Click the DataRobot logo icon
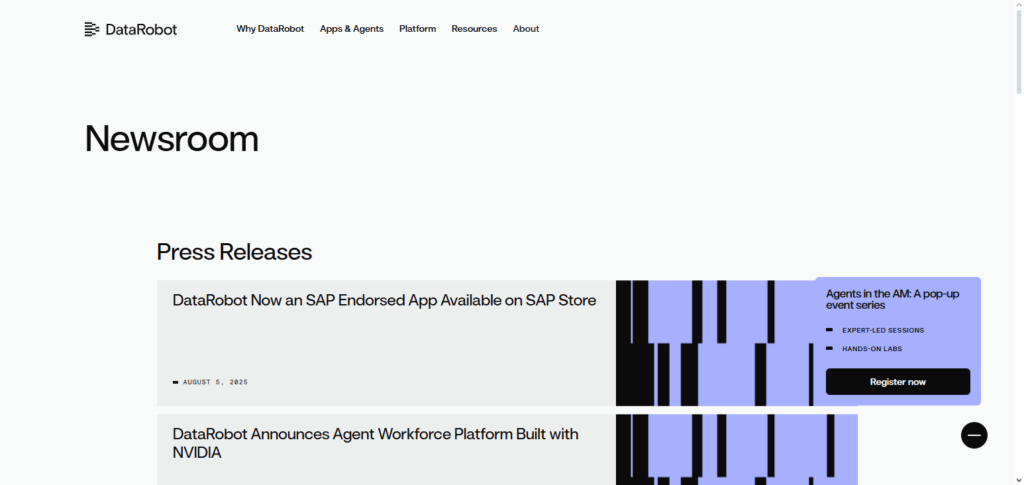This screenshot has width=1024, height=485. tap(92, 29)
